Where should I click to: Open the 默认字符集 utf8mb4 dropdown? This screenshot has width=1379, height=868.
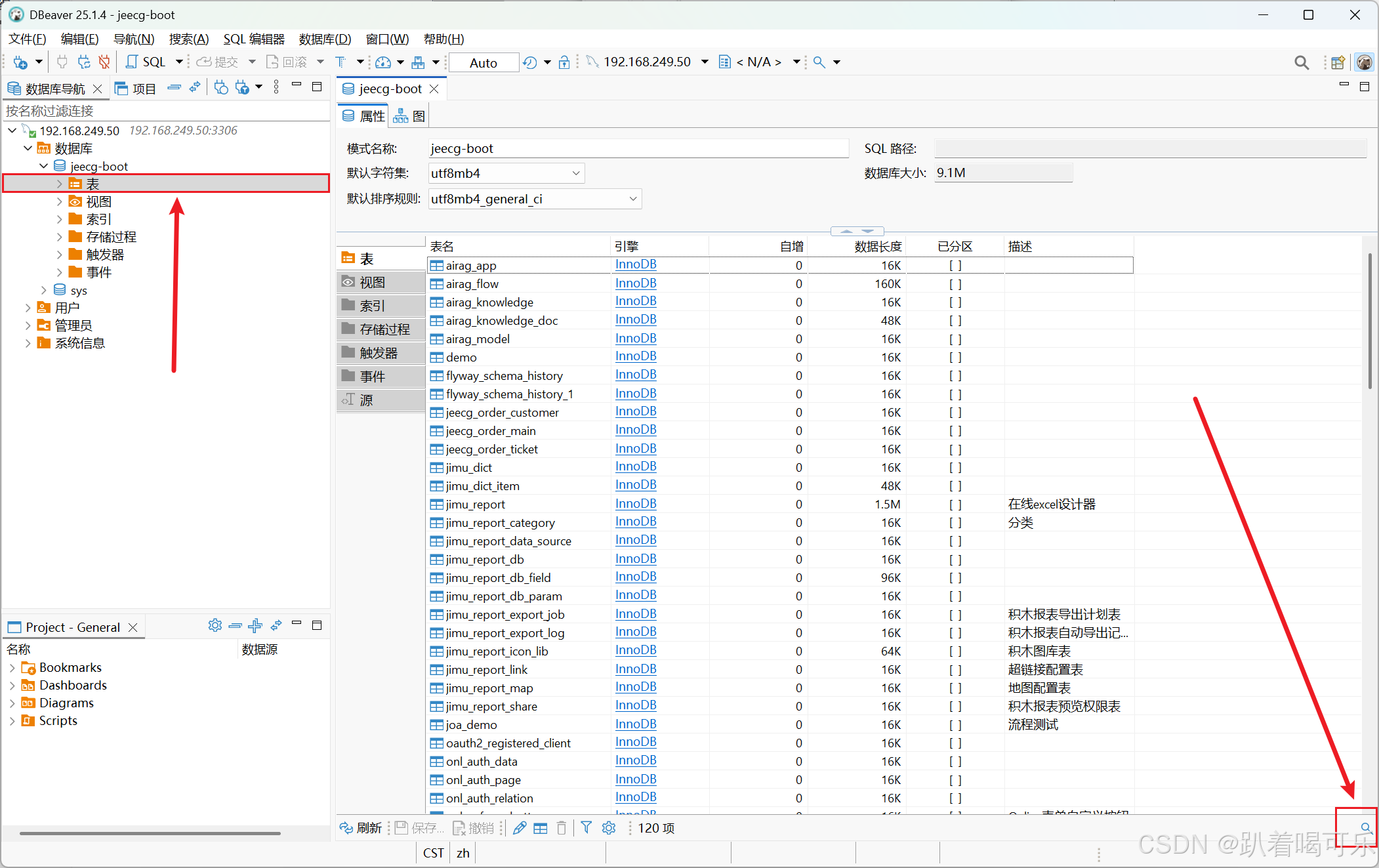tap(575, 173)
